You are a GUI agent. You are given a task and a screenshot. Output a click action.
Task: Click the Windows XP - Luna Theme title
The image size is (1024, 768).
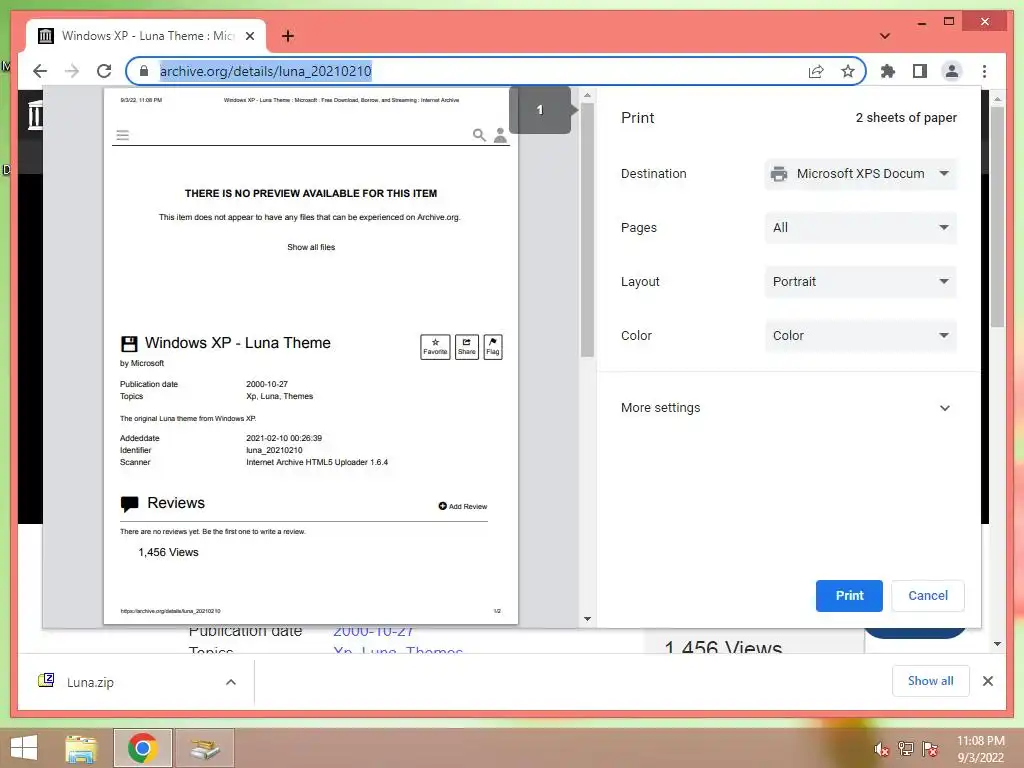pyautogui.click(x=238, y=343)
